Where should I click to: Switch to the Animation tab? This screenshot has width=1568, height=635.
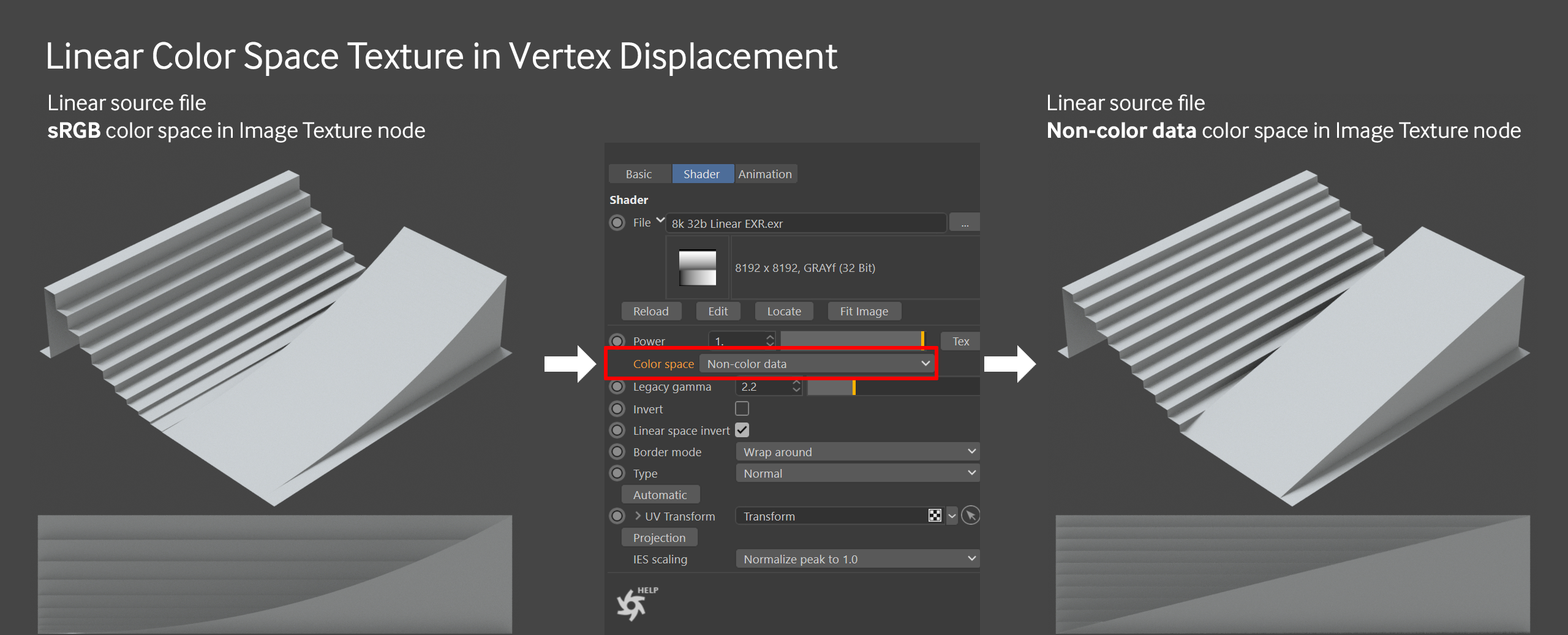click(x=765, y=174)
